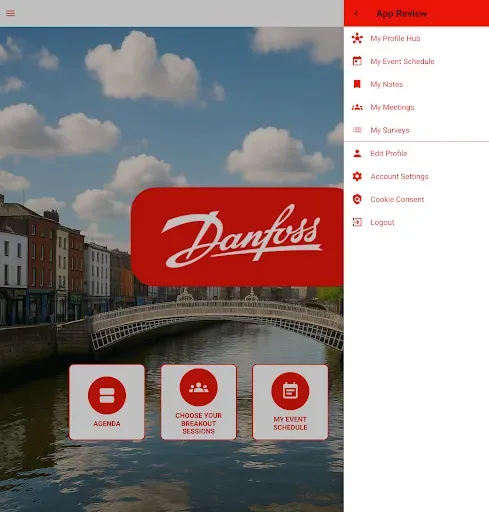Open Choose Your Breakout Sessions tile
489x512 pixels.
pos(198,402)
